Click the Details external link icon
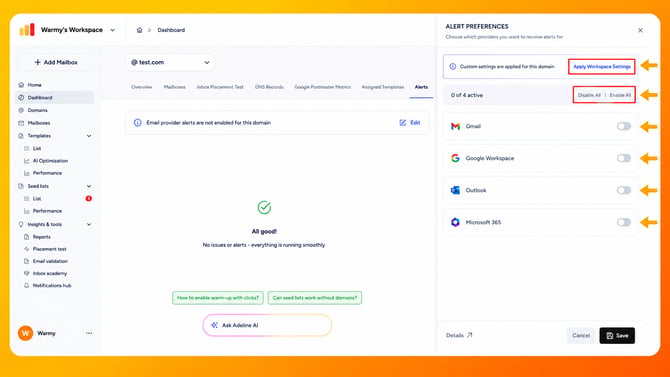Viewport: 670px width, 377px height. tap(470, 335)
